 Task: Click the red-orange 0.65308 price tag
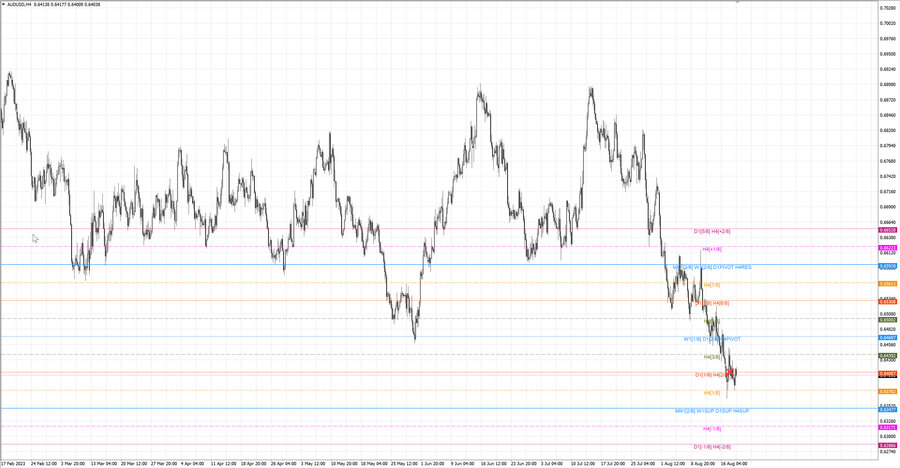[888, 301]
